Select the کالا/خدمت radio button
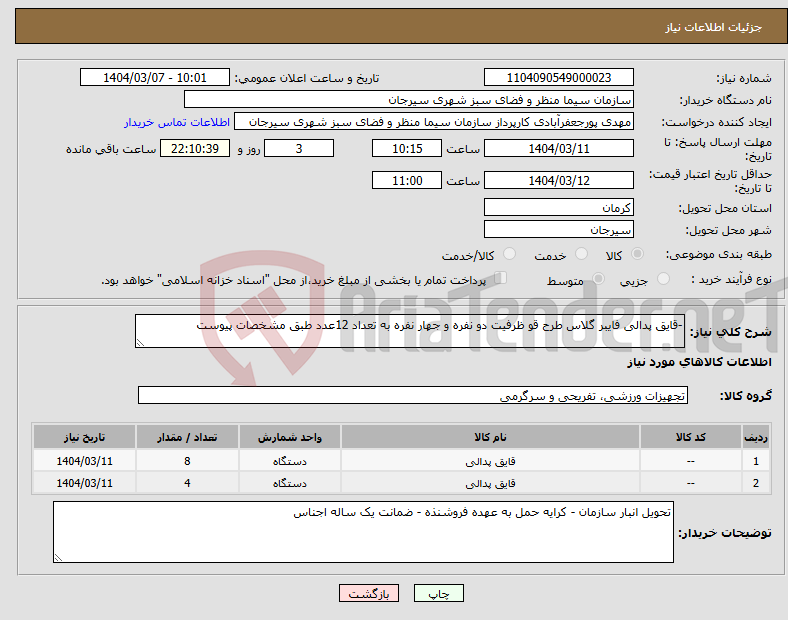Screen dimensions: 788x620 tap(510, 254)
